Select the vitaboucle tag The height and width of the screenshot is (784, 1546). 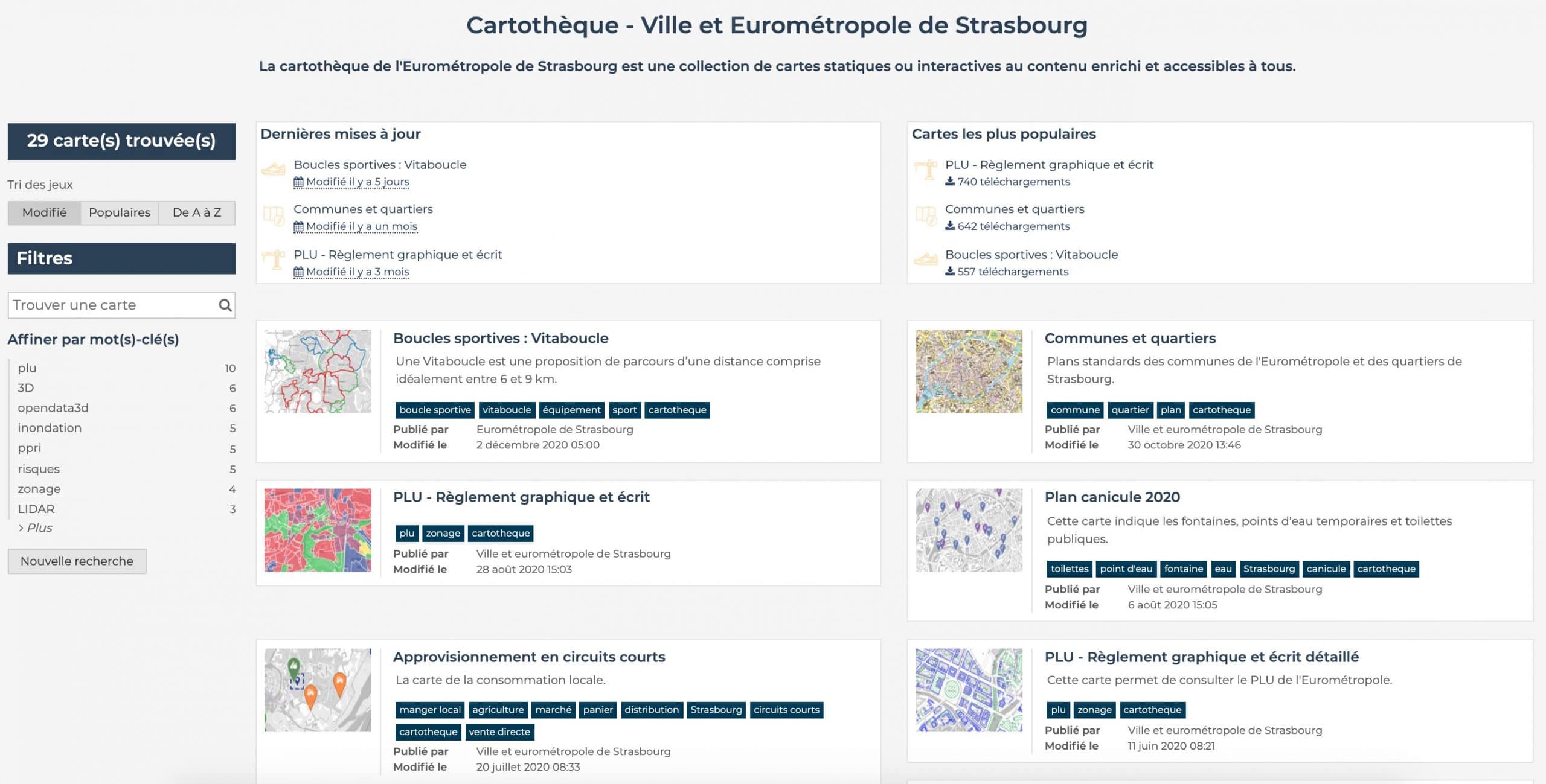[x=506, y=410]
